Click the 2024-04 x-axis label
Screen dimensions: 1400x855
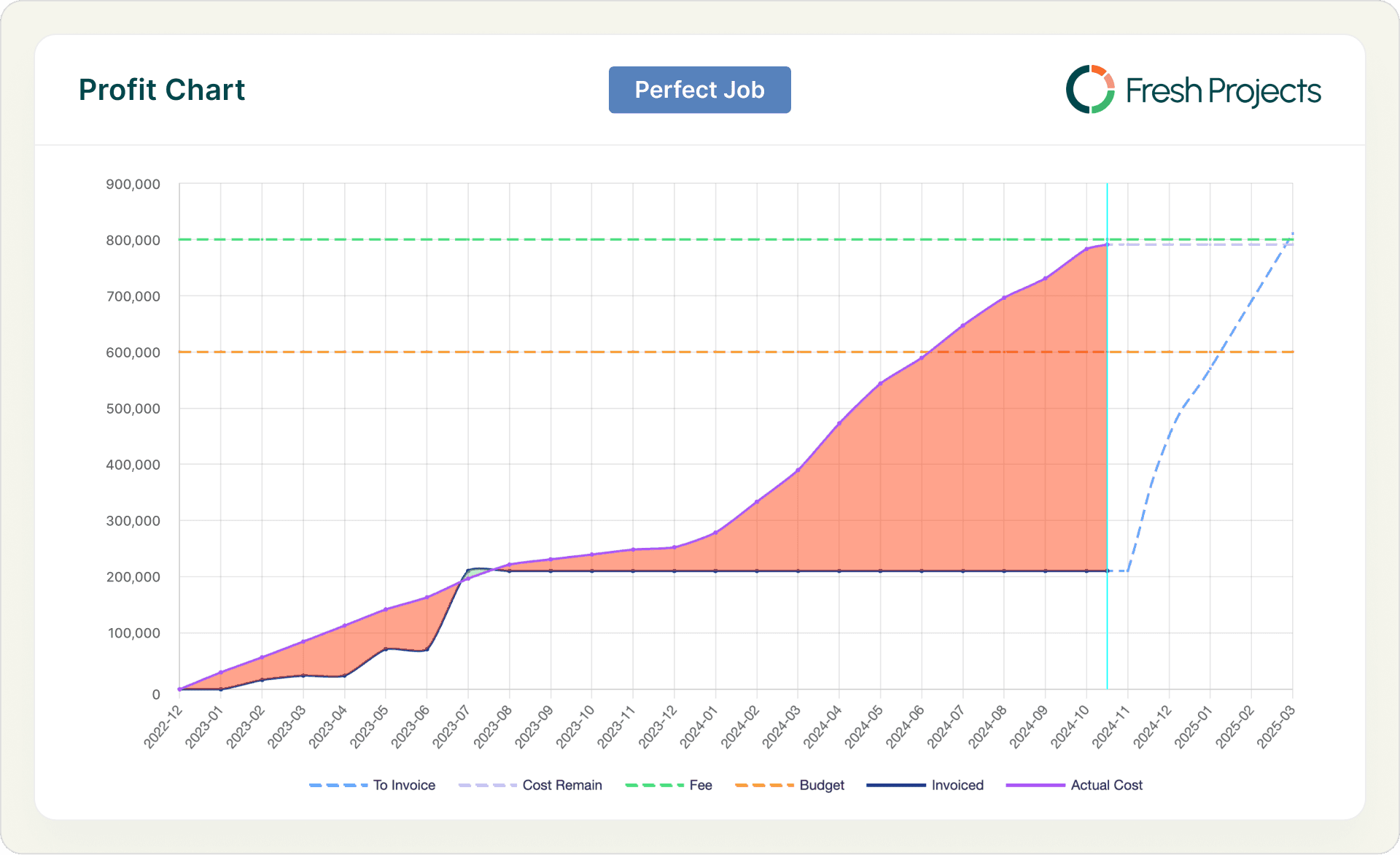click(x=824, y=726)
